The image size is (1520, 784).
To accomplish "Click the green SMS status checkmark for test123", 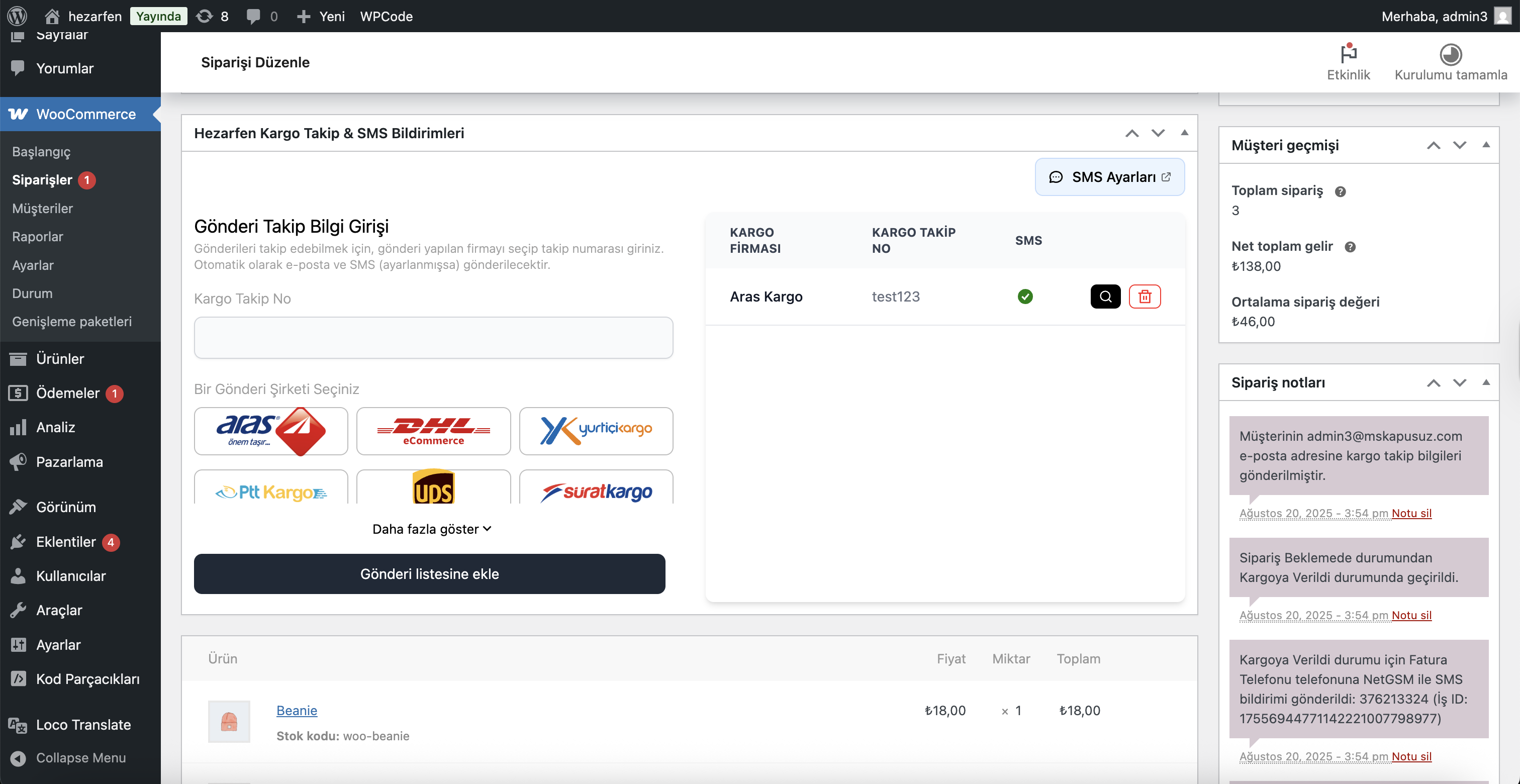I will pyautogui.click(x=1025, y=296).
